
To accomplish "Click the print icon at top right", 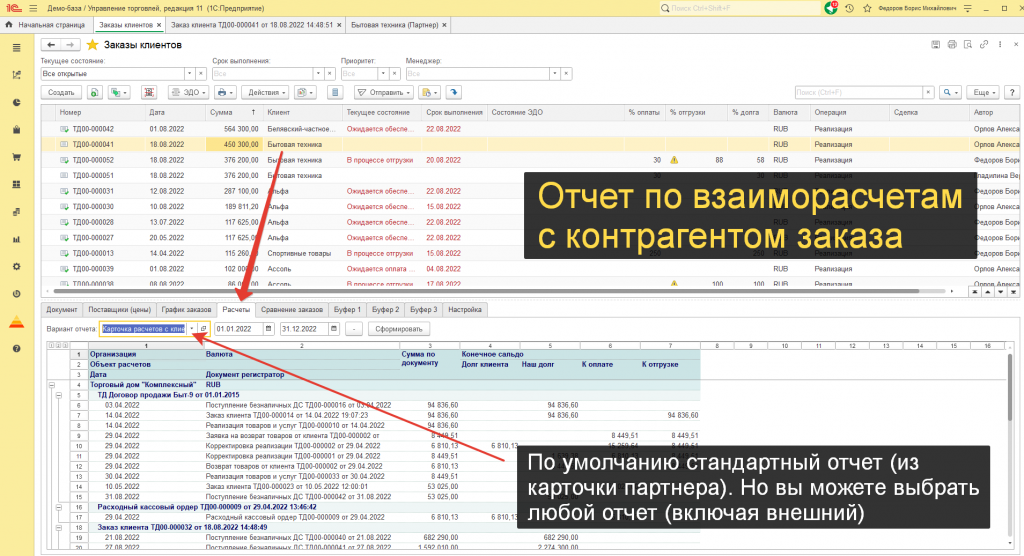I will pyautogui.click(x=952, y=44).
